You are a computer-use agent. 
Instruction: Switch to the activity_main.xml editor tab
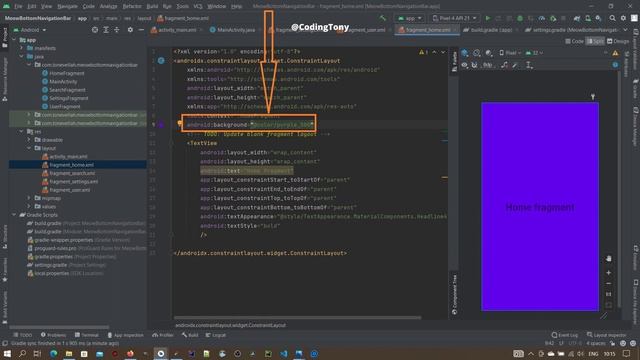coord(177,30)
